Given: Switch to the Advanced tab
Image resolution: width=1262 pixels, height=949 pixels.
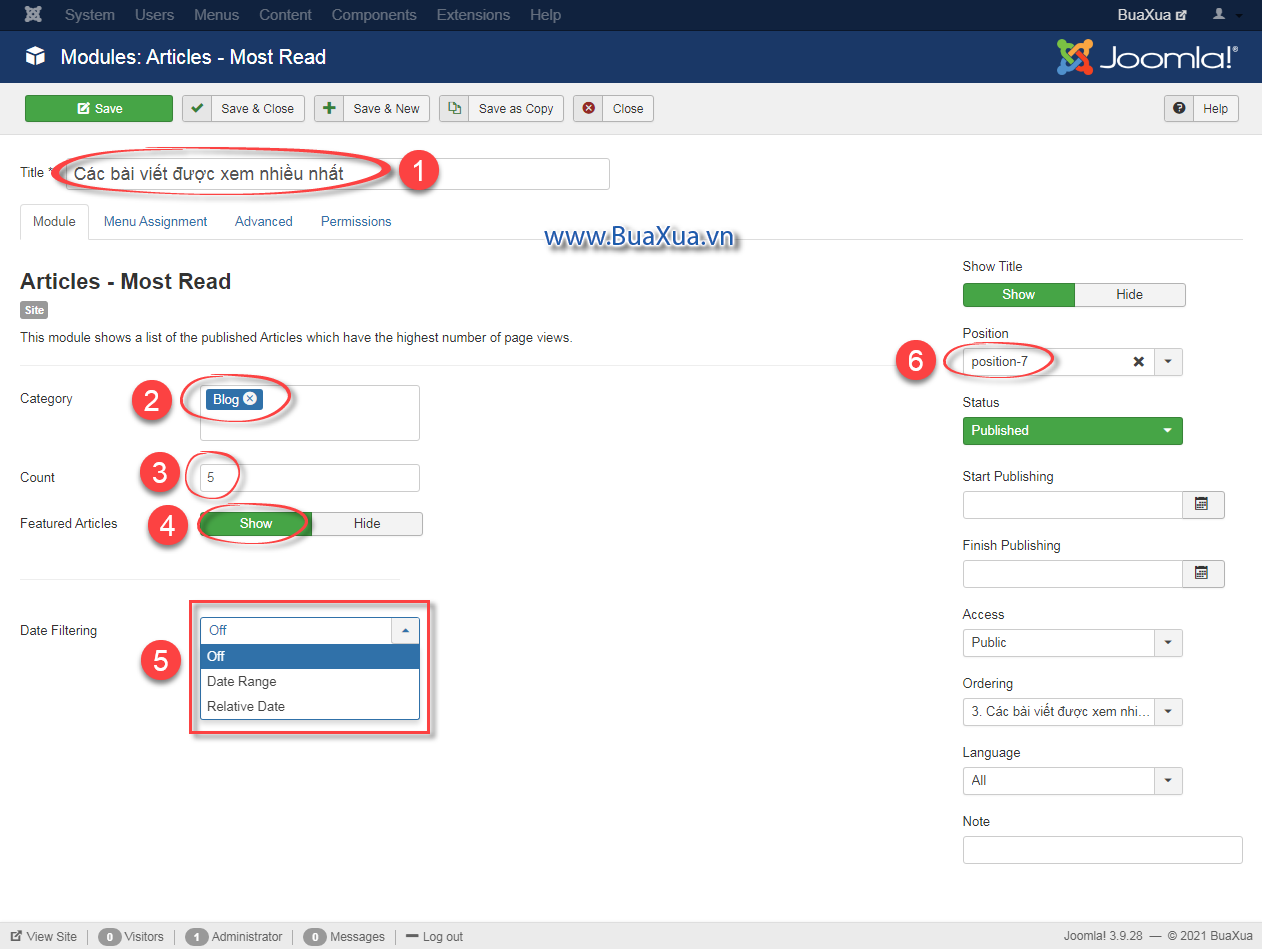Looking at the screenshot, I should pos(264,221).
